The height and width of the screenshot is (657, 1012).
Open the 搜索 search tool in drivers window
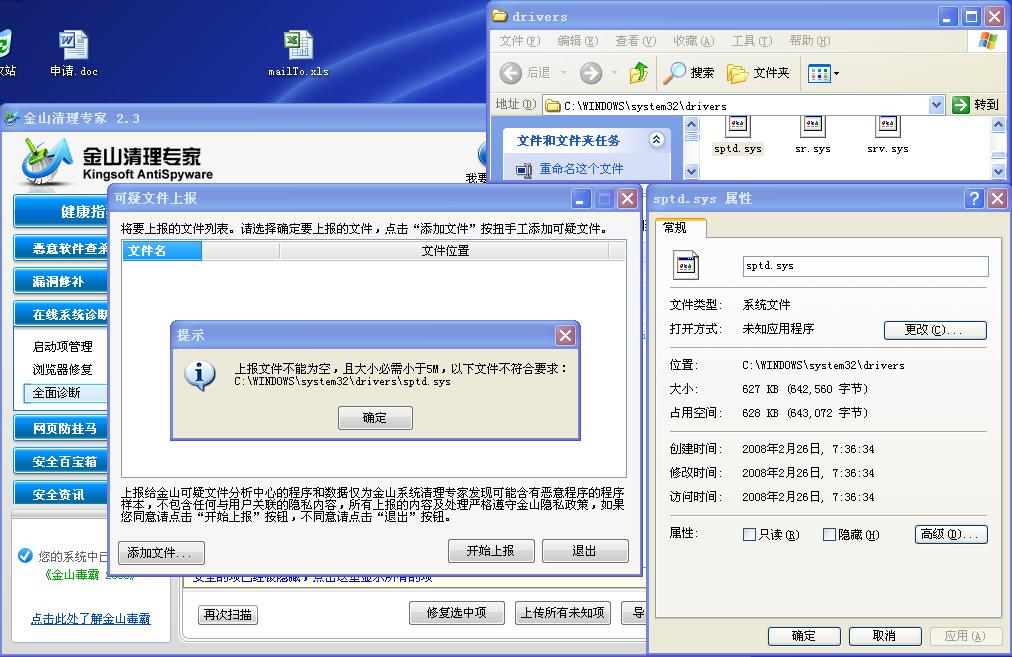click(689, 73)
